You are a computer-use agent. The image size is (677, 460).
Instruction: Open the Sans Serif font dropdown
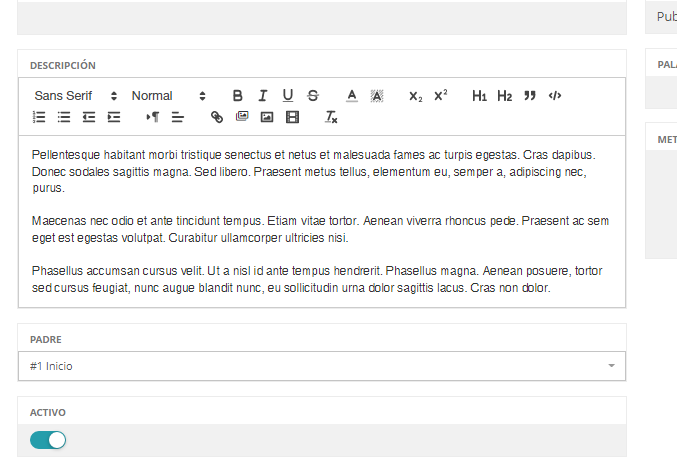pos(75,96)
